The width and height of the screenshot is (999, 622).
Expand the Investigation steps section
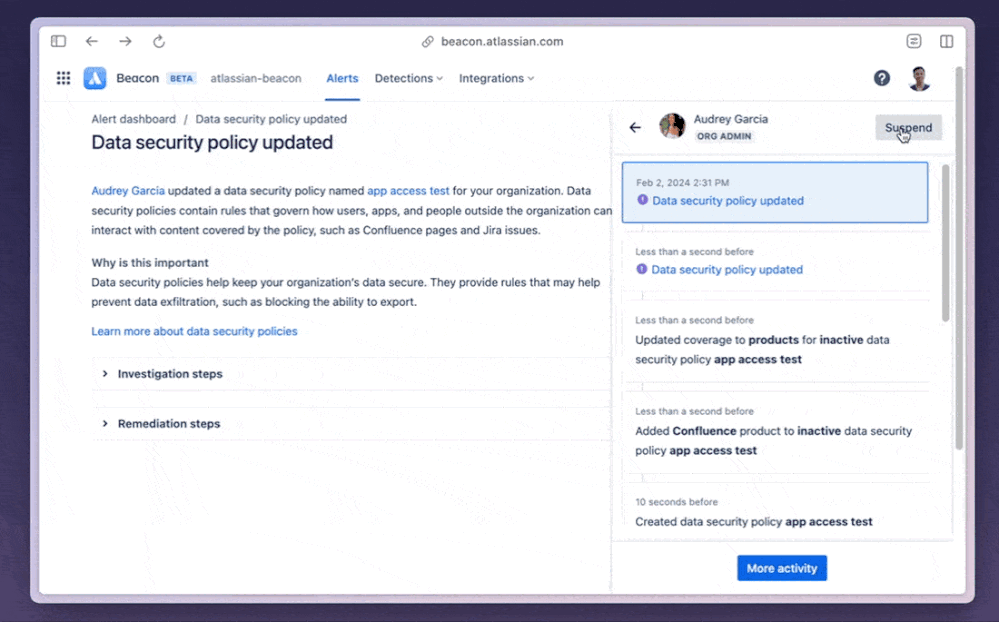[351, 374]
